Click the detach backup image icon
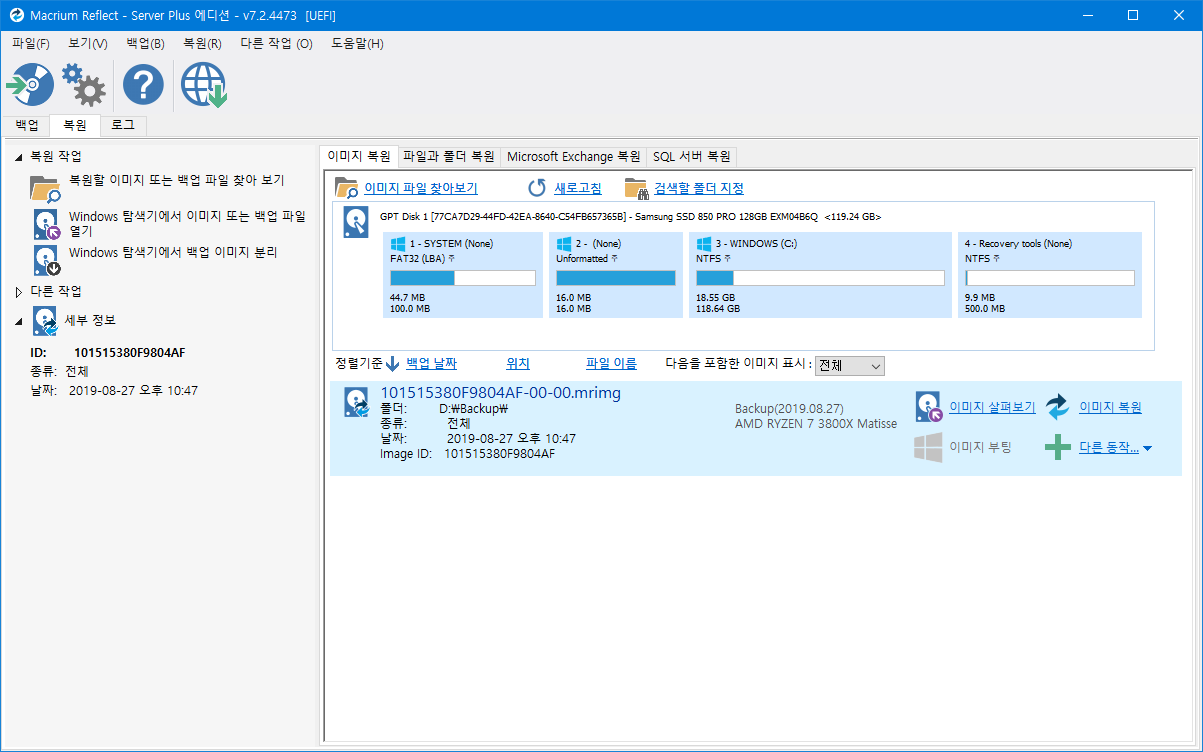 coord(46,260)
